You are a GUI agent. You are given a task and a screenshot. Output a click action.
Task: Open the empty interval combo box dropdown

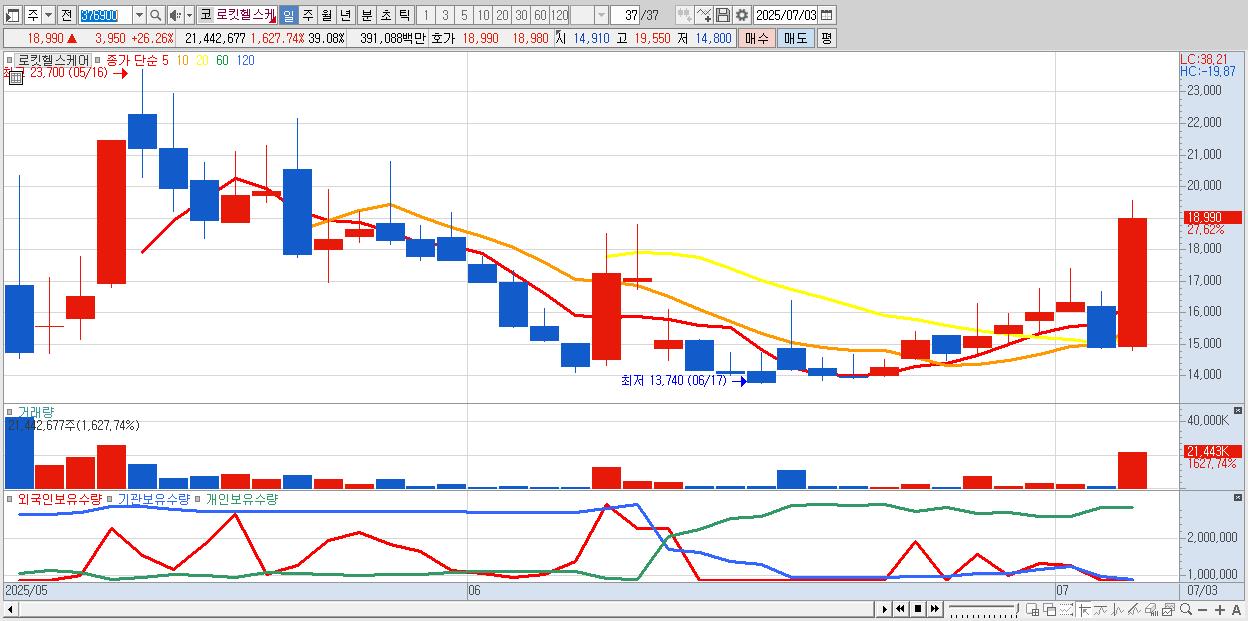coord(601,15)
